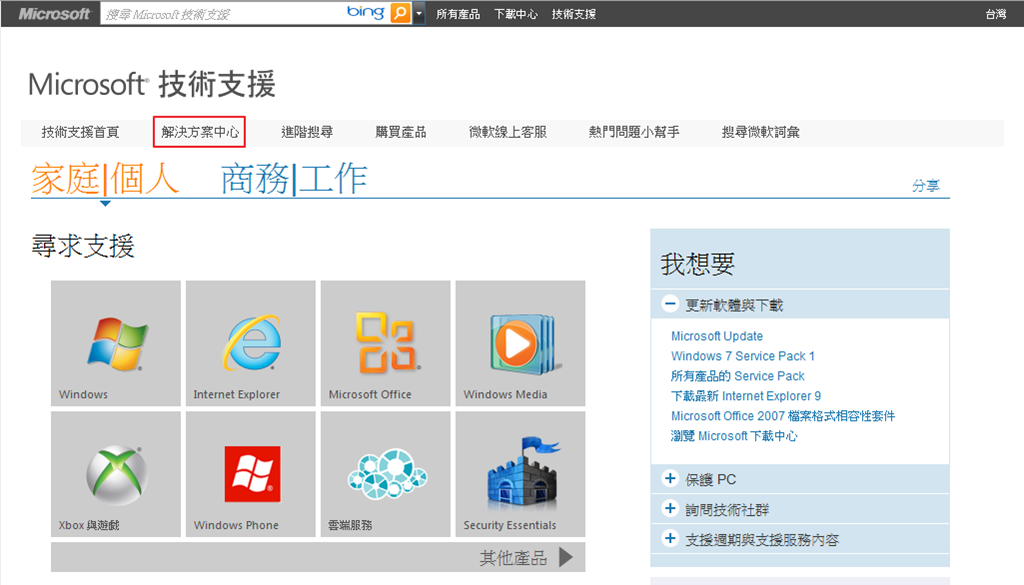Open the 微軟線上客服 tab
The width and height of the screenshot is (1024, 585).
click(508, 132)
